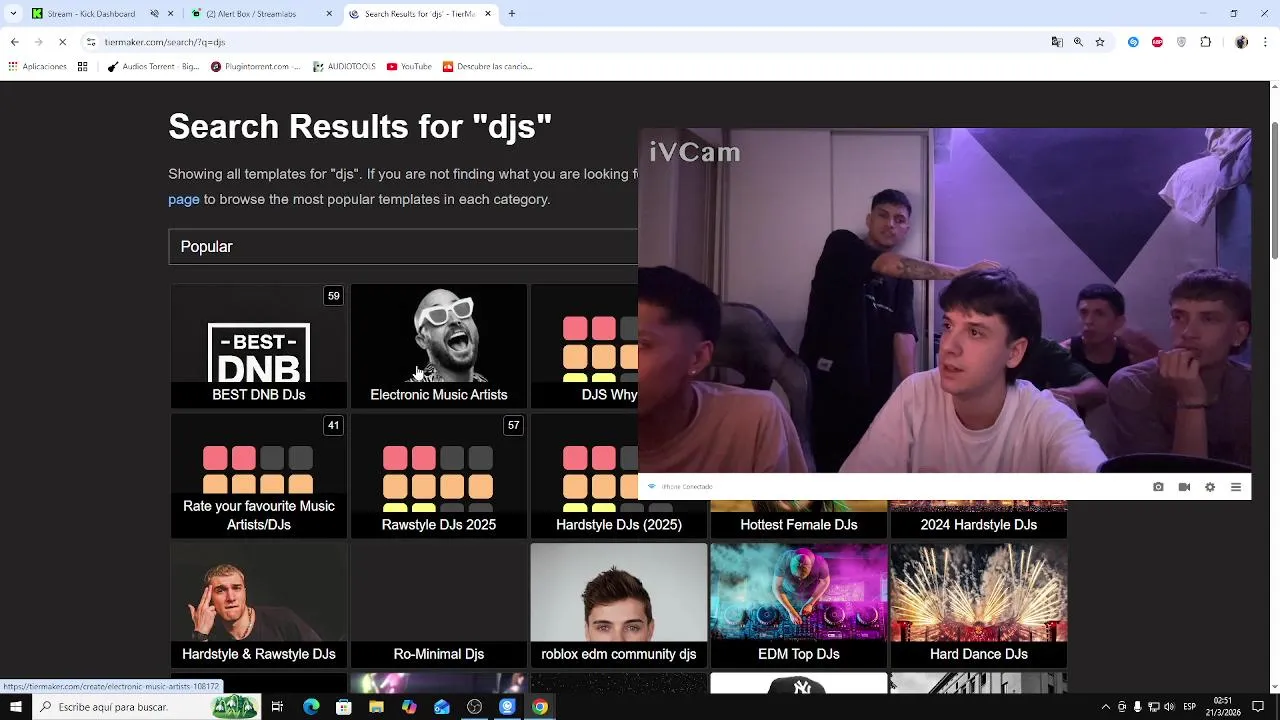1280x720 pixels.
Task: Show the Extensions puzzle menu
Action: [1205, 42]
